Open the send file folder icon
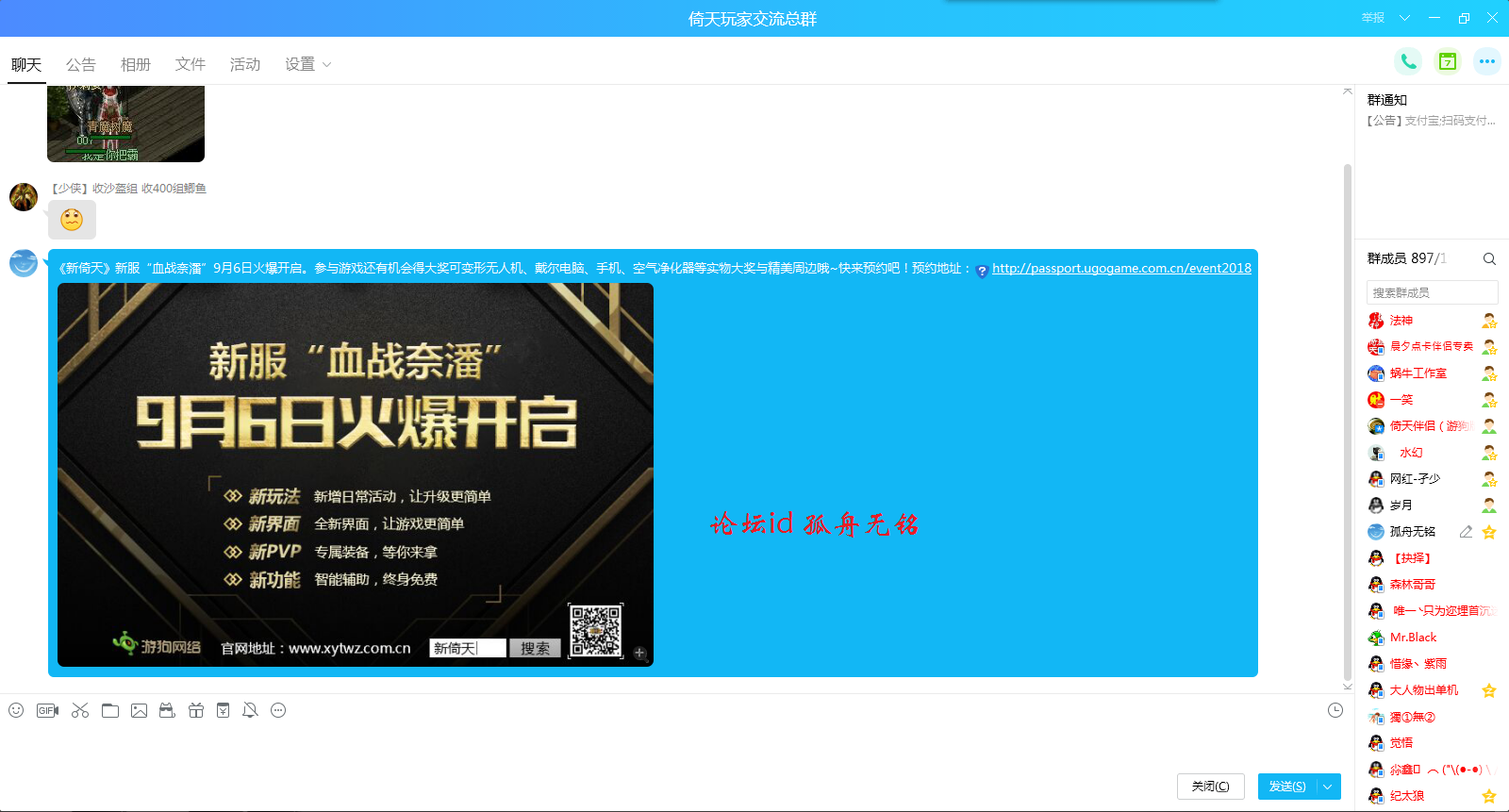 click(x=110, y=710)
